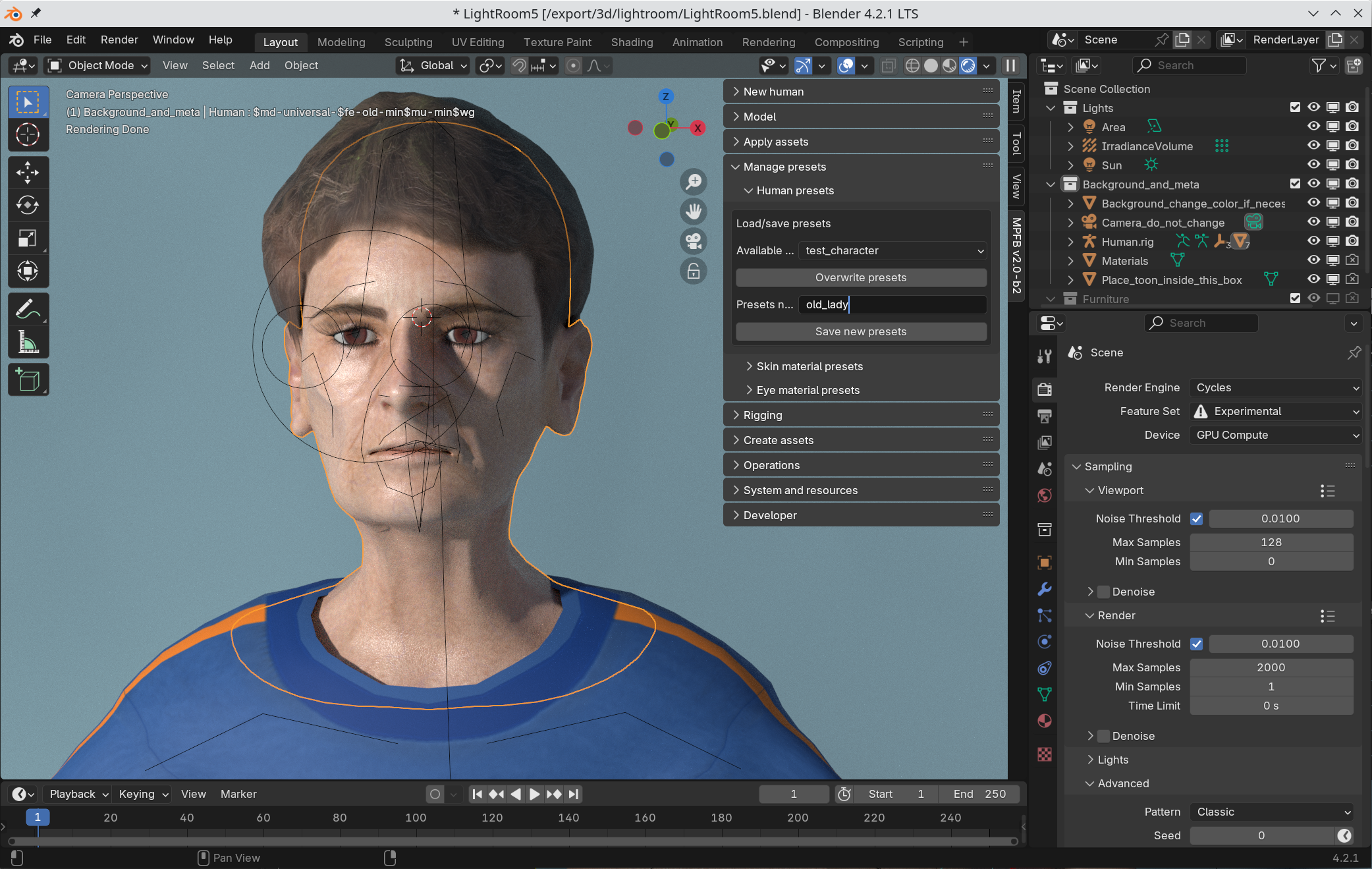Select the Annotate tool
1372x869 pixels.
point(28,309)
